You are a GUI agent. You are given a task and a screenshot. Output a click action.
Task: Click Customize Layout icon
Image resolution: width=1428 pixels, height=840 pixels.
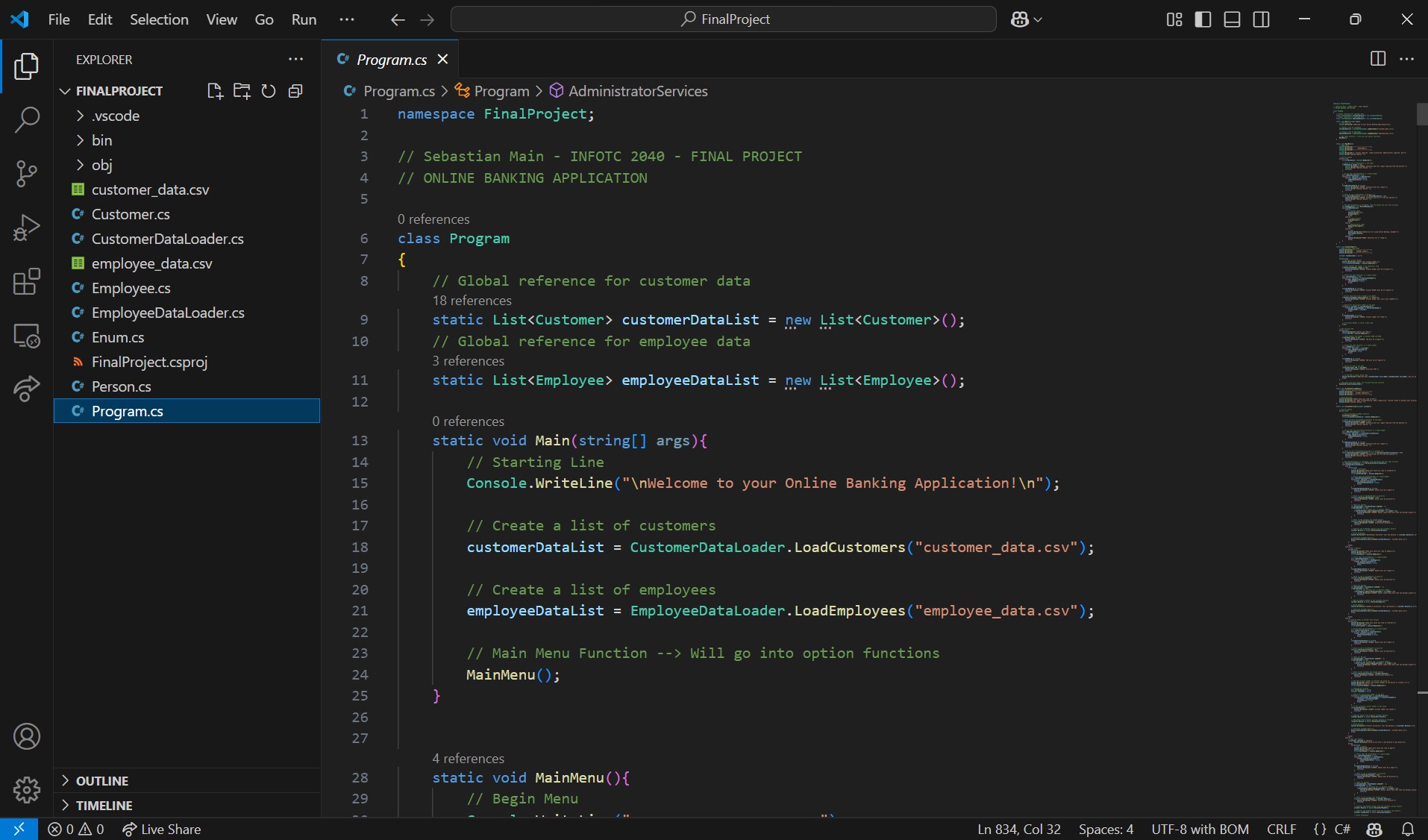[x=1174, y=19]
